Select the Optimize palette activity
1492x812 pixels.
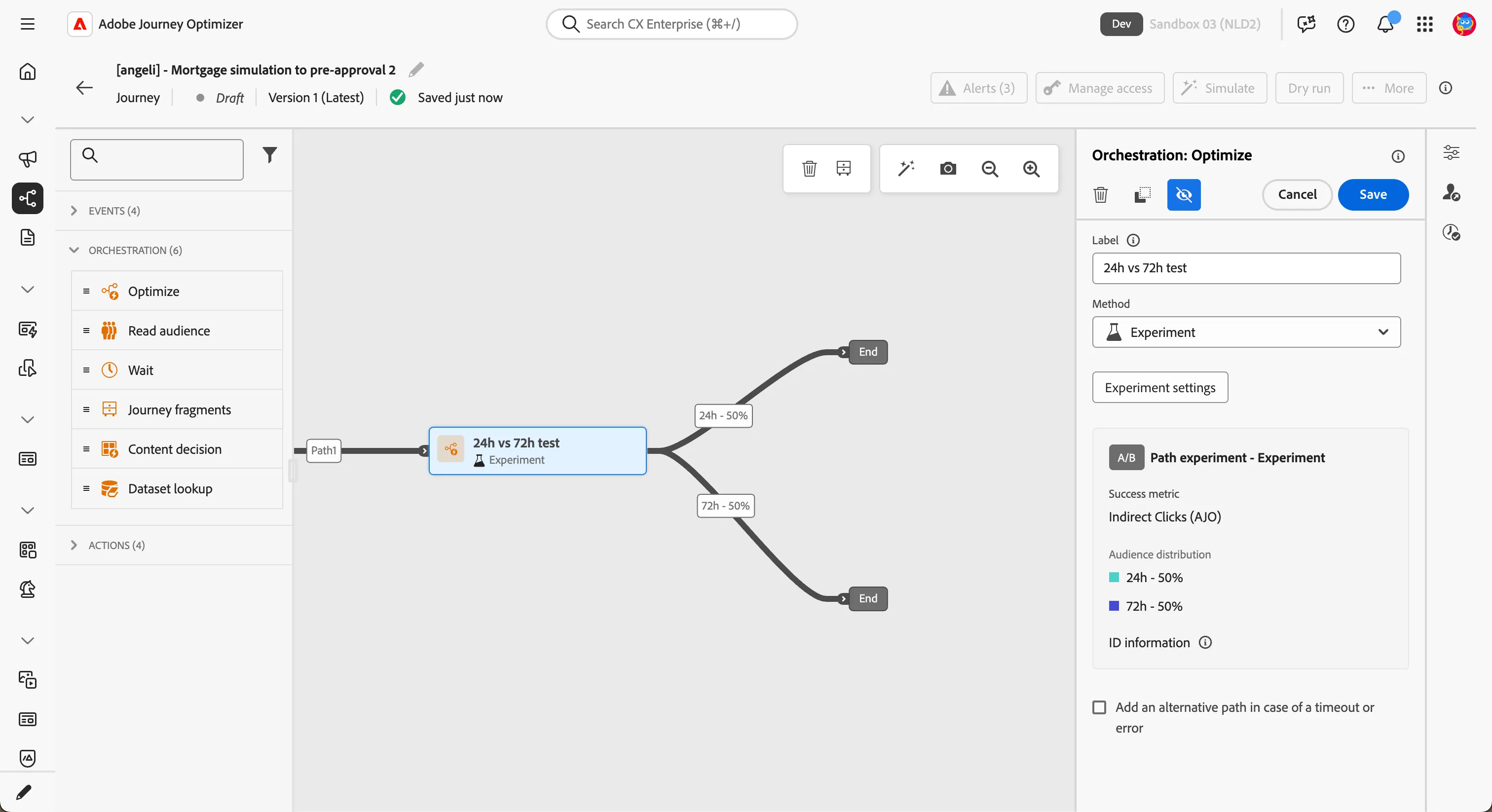[x=177, y=292]
